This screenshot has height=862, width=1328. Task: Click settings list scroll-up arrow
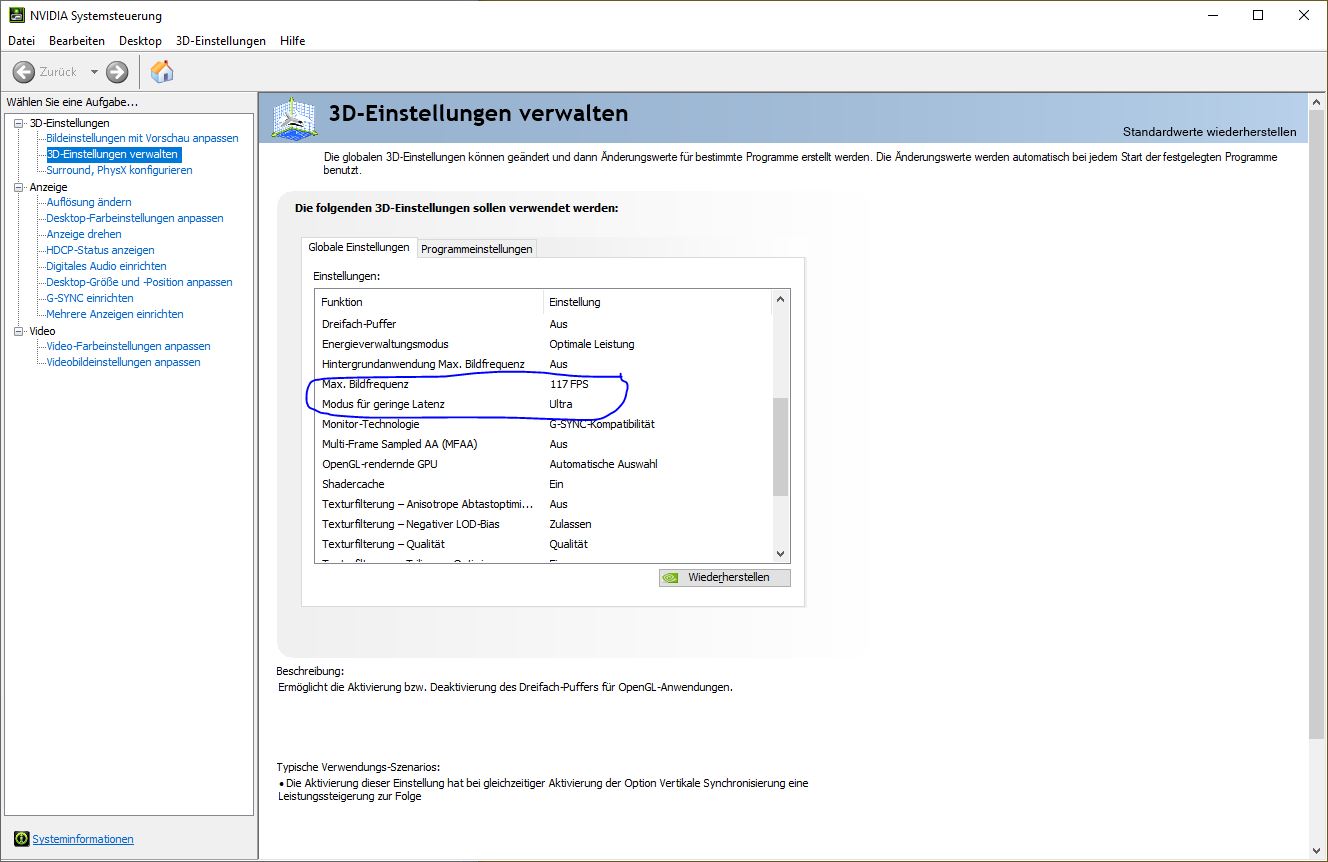(781, 299)
